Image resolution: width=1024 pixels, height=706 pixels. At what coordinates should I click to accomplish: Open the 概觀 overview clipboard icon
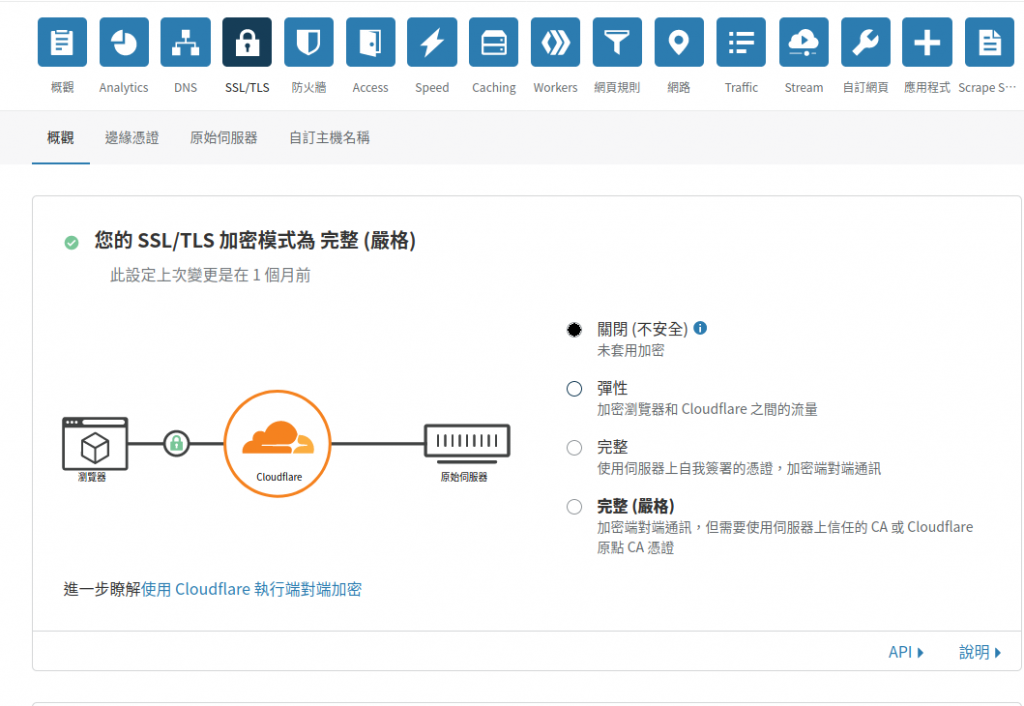click(x=62, y=42)
